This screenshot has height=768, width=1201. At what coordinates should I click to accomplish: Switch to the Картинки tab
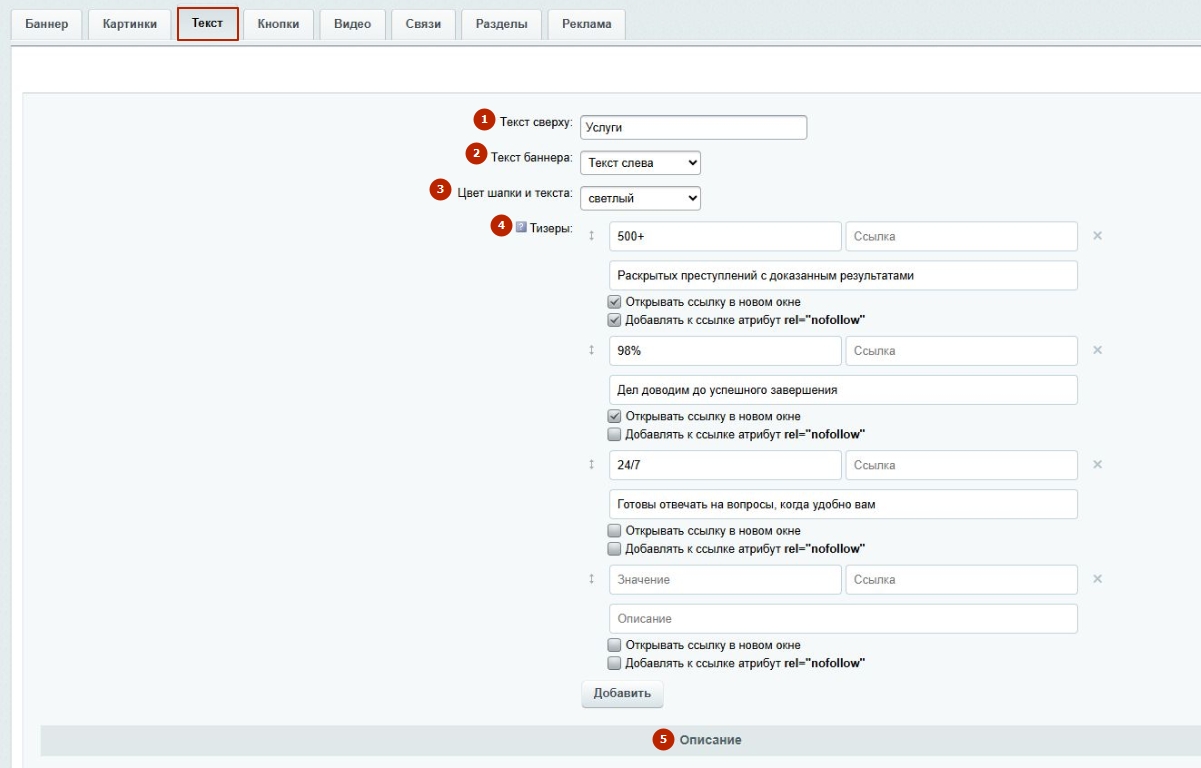[x=129, y=24]
